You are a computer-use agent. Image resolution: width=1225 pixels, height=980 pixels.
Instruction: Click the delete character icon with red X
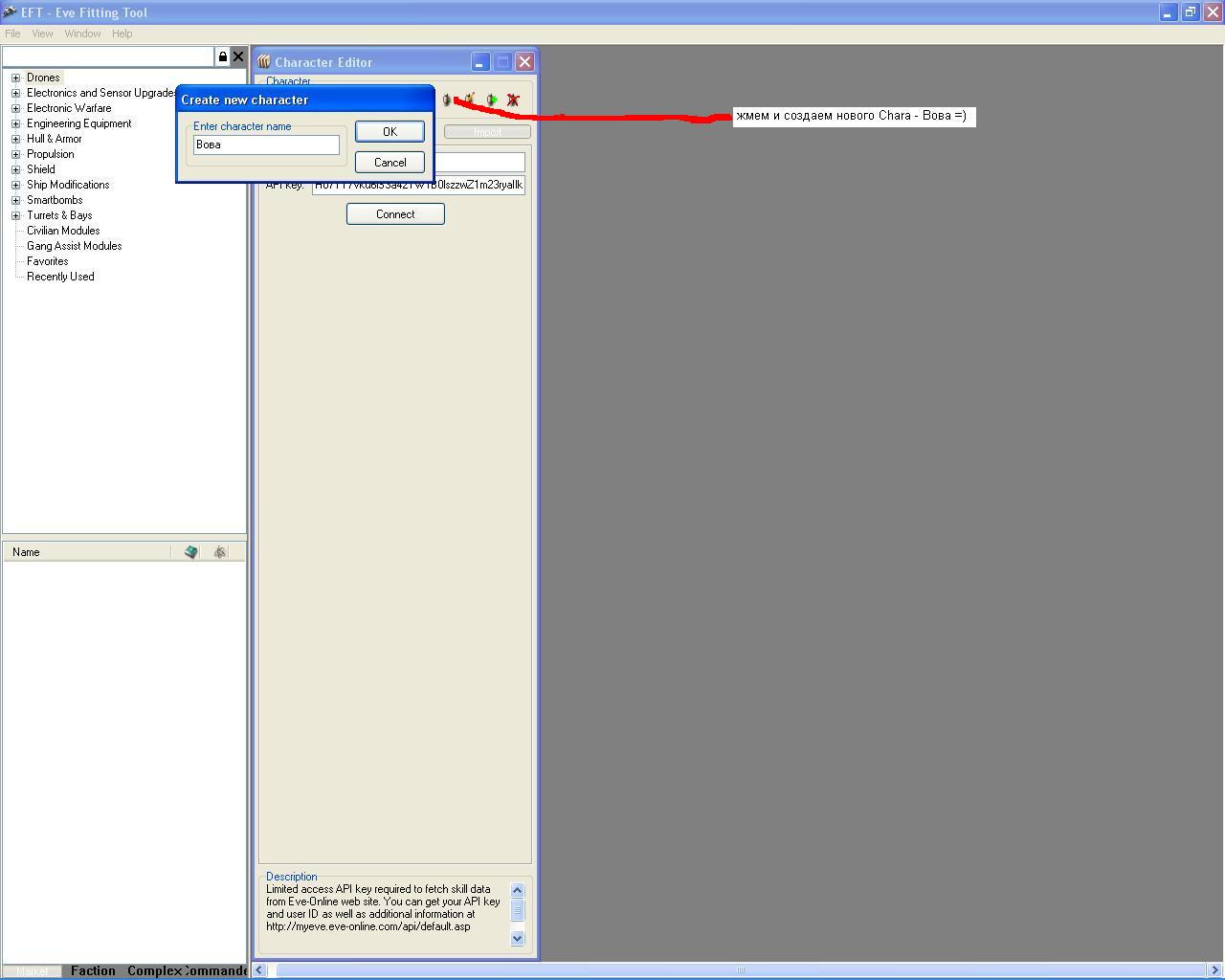[x=514, y=100]
